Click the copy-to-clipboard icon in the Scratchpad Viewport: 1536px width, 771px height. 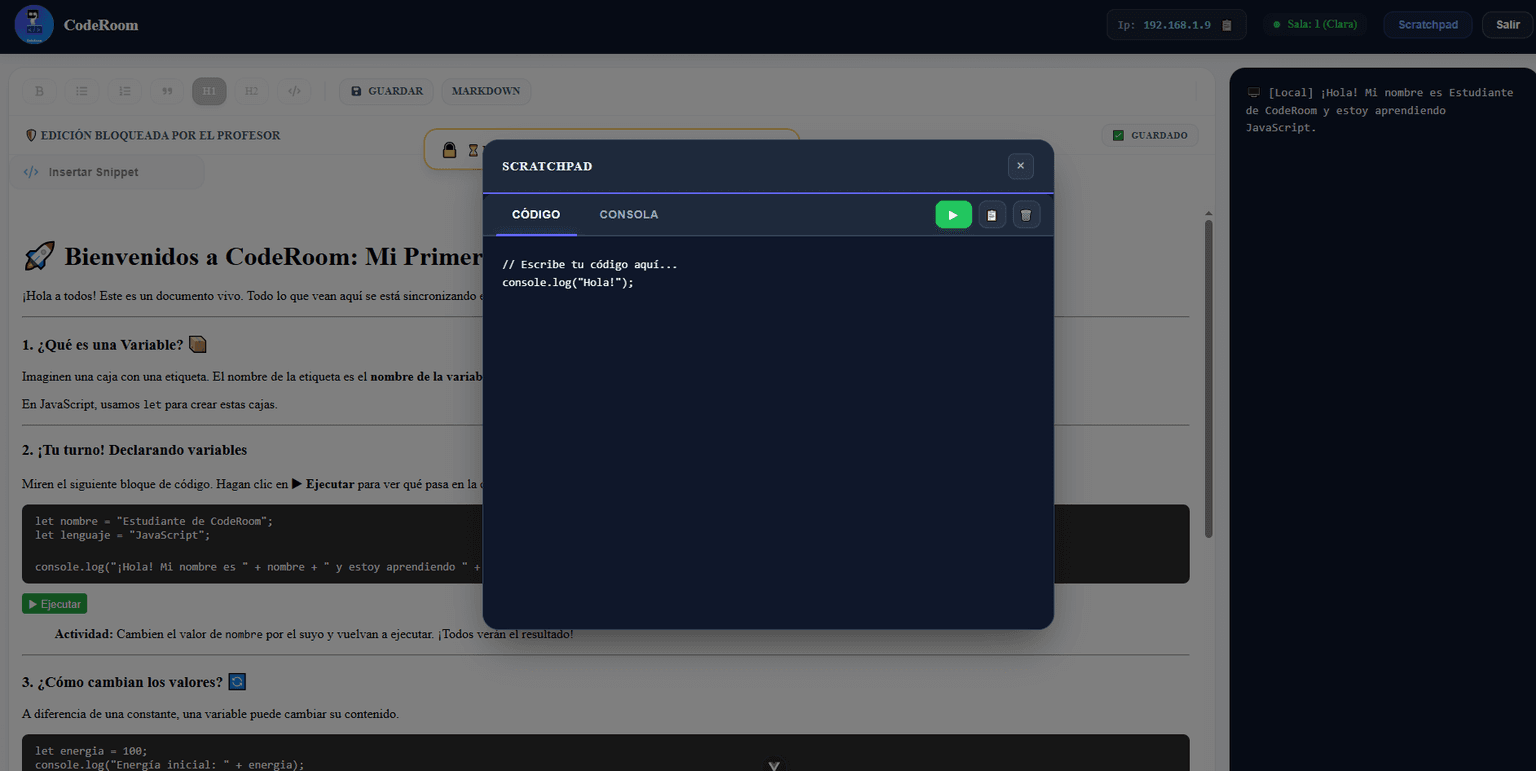tap(991, 214)
